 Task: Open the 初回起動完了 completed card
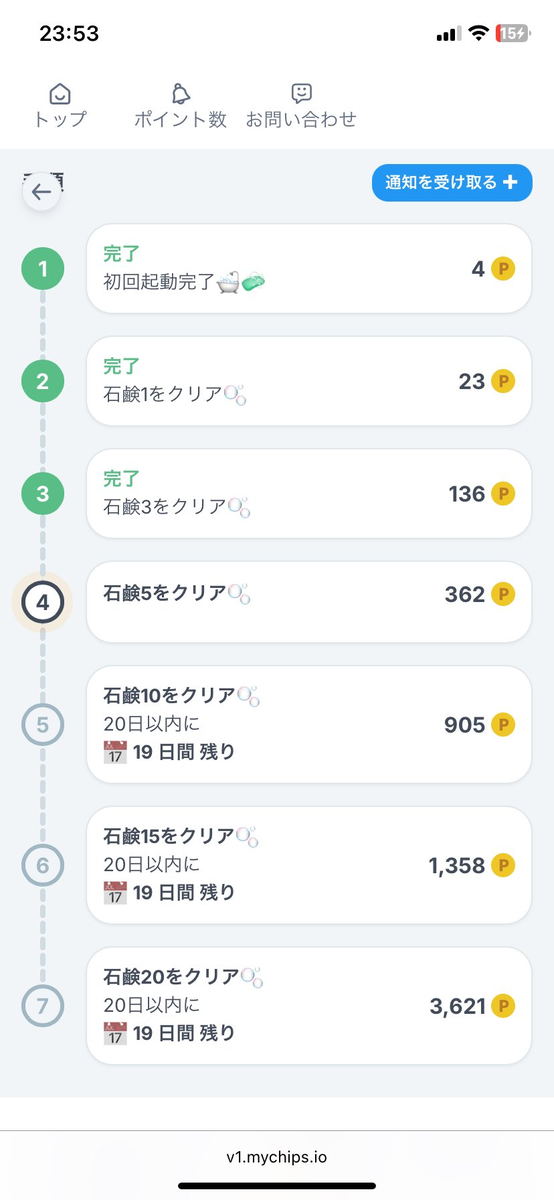click(x=309, y=269)
